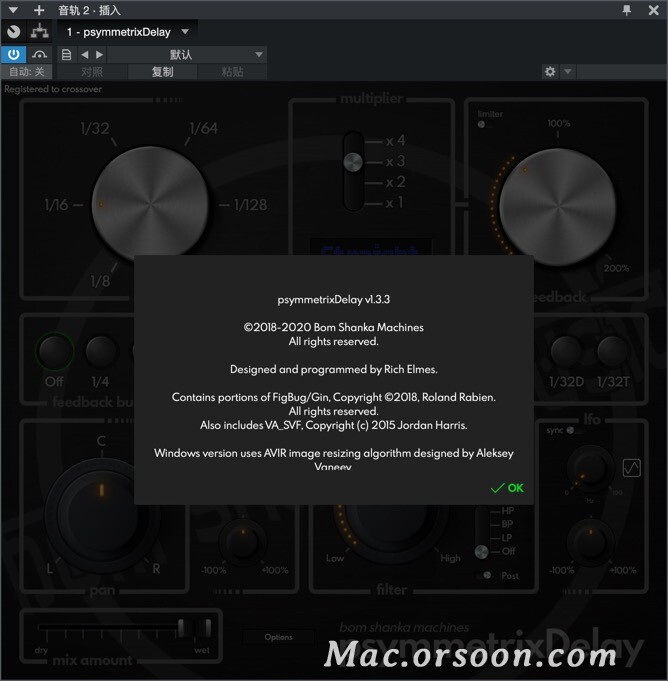
Task: Click the small knob right of pan
Action: point(243,542)
